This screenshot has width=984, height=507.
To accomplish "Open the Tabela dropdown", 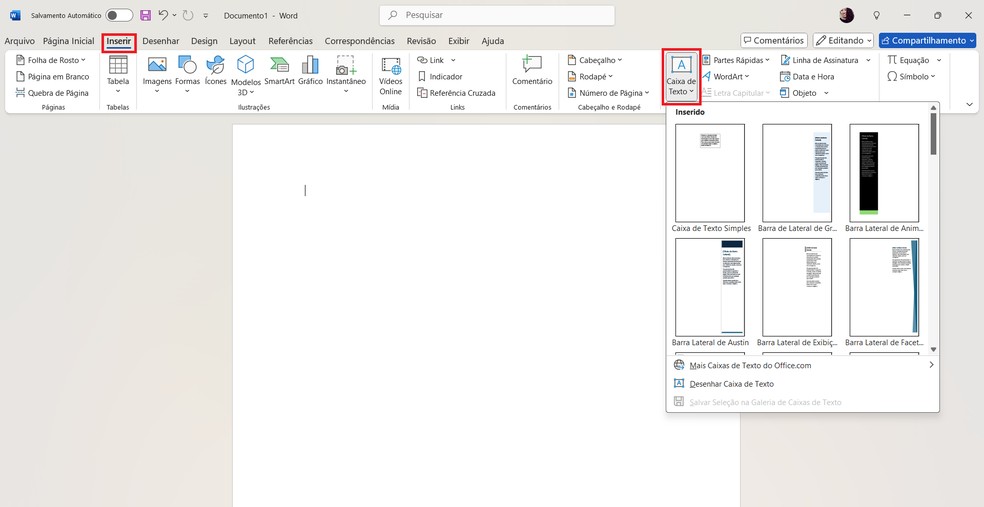I will tap(118, 75).
